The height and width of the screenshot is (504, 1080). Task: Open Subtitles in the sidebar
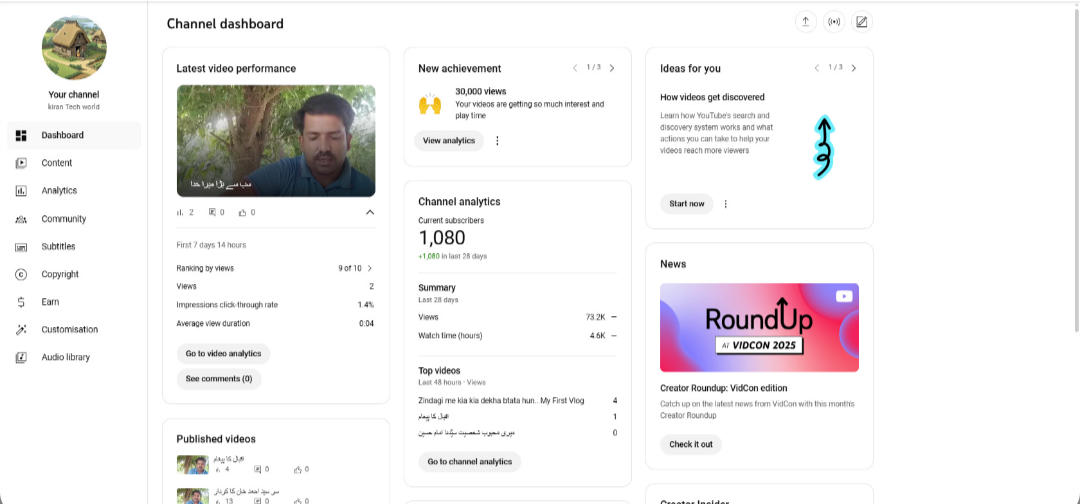pos(74,246)
